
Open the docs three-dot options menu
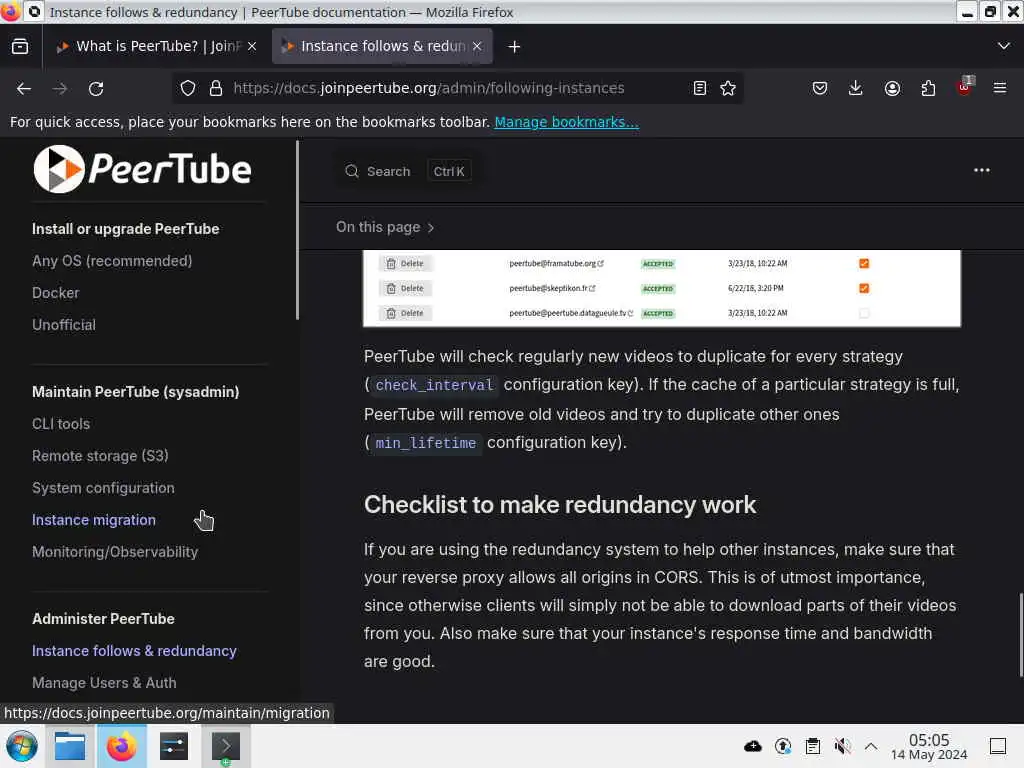(982, 170)
